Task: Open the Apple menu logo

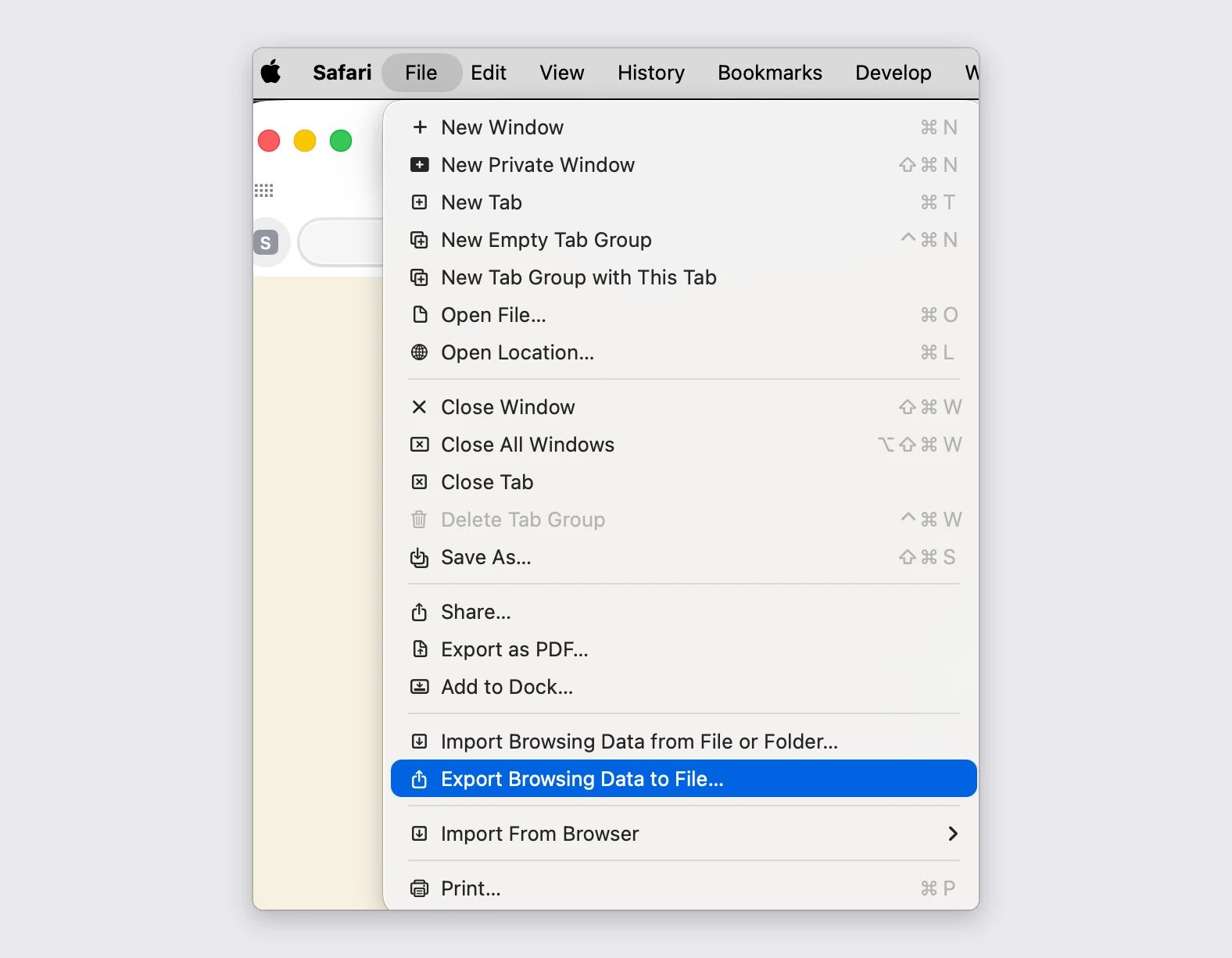Action: 271,72
